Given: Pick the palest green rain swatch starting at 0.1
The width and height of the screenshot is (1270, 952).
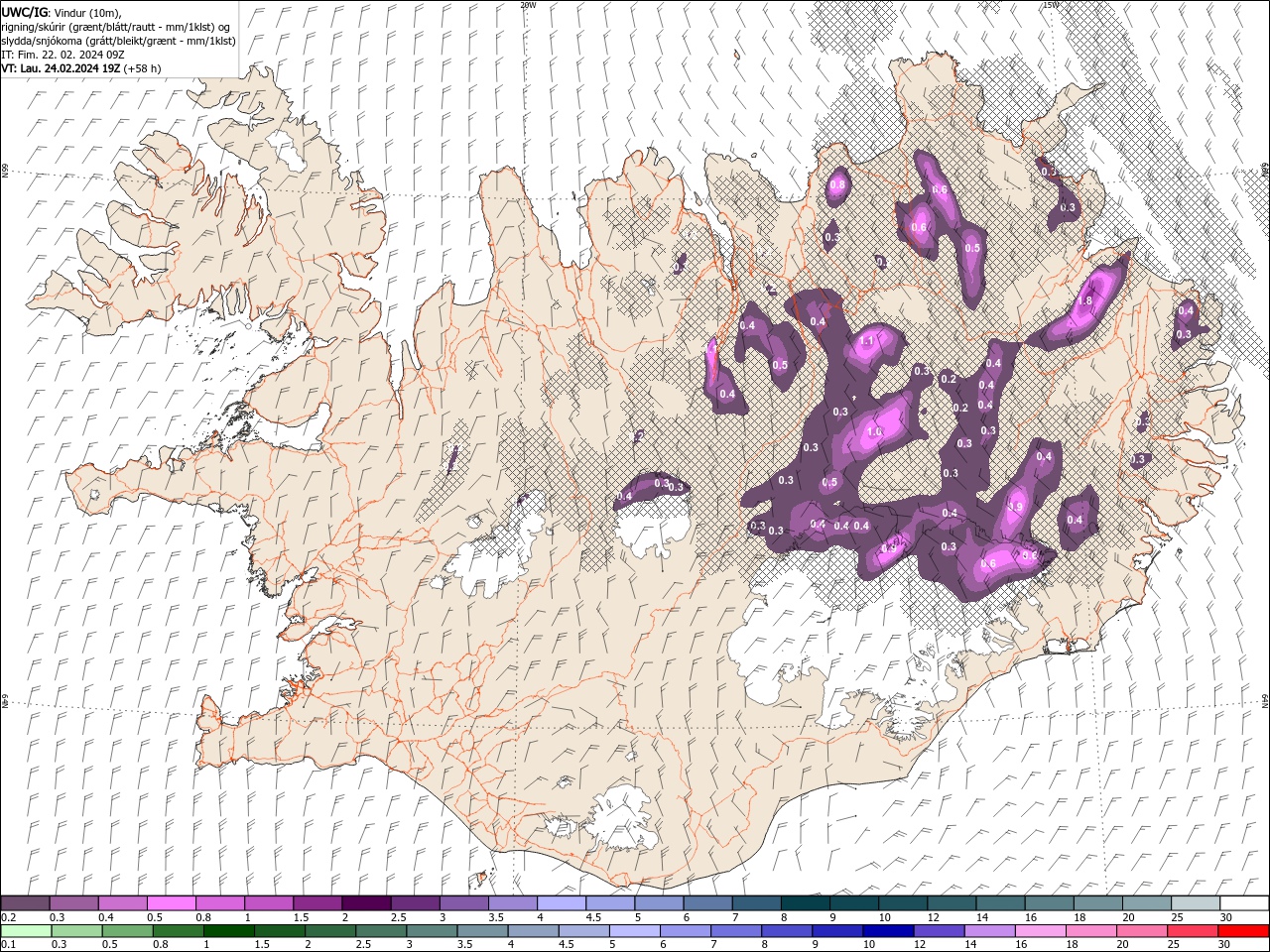Looking at the screenshot, I should (x=26, y=931).
